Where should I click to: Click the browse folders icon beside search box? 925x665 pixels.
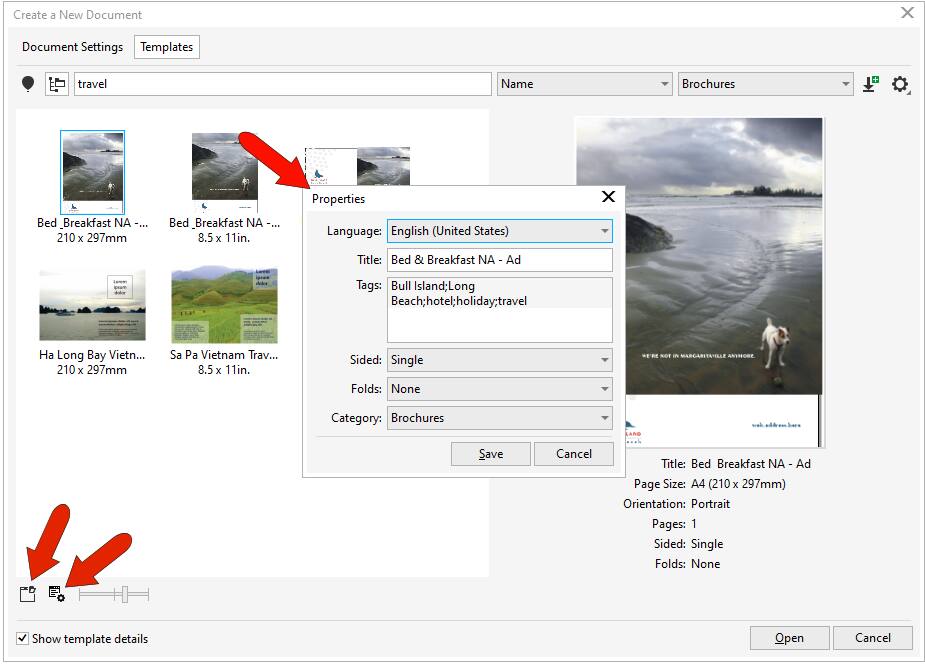pyautogui.click(x=57, y=83)
